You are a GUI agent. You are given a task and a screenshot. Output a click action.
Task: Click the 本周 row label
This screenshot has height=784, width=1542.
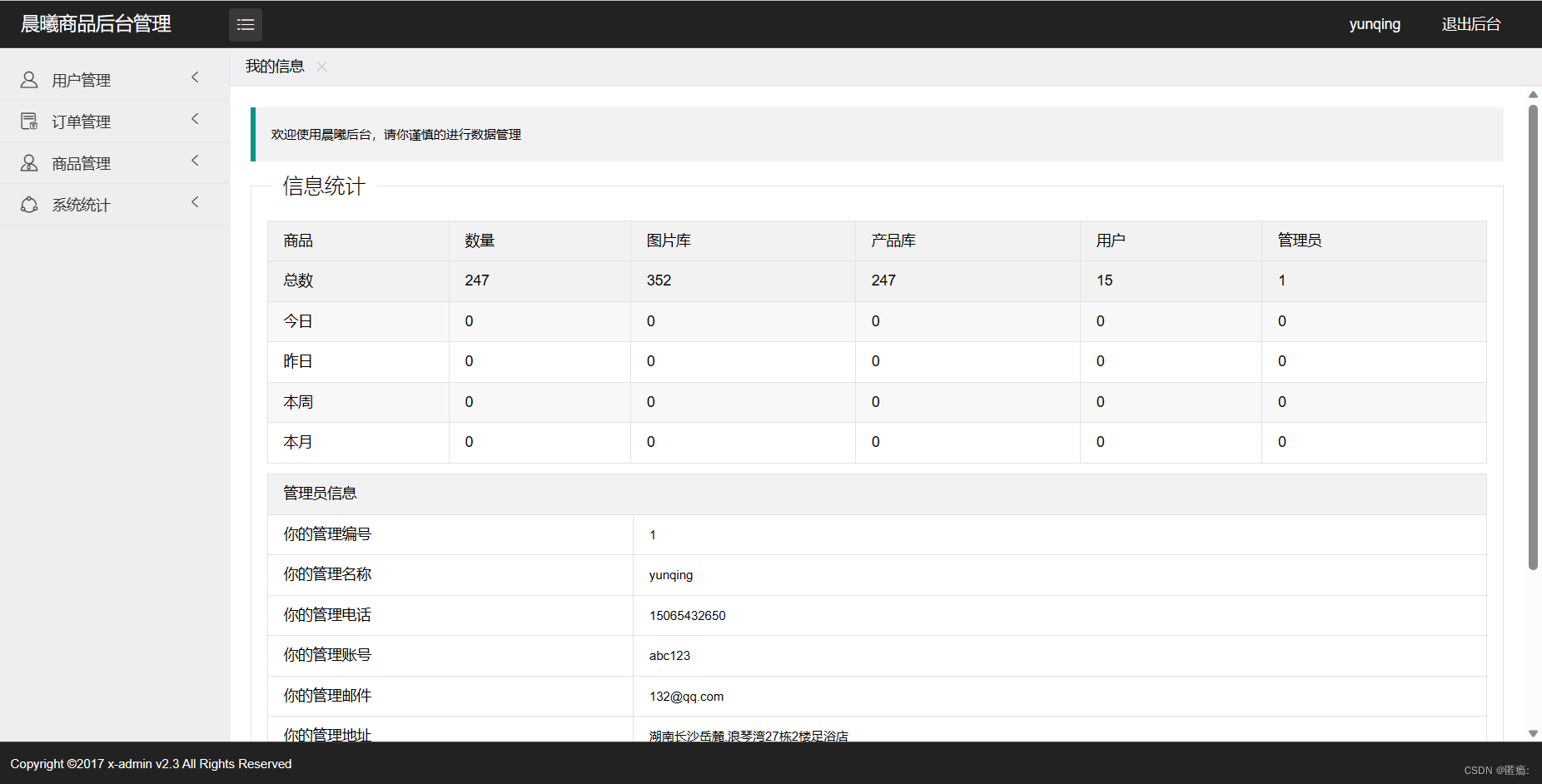(x=298, y=402)
